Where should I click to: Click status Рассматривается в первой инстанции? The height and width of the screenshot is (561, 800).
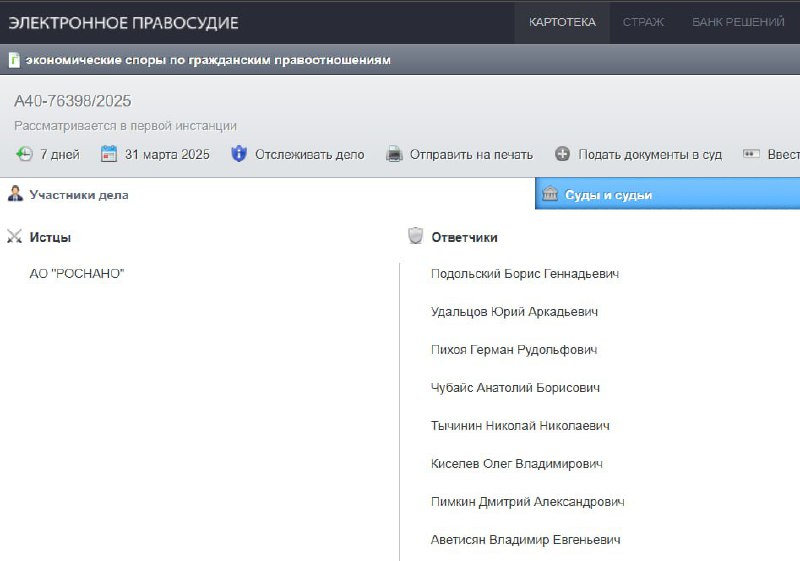click(126, 126)
